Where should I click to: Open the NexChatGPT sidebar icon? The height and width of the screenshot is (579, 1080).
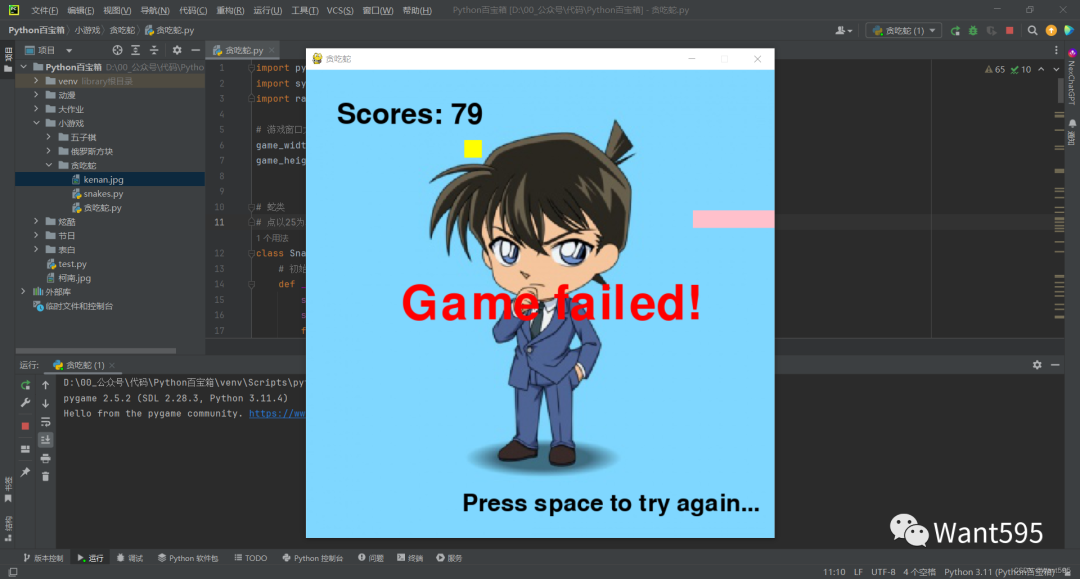pyautogui.click(x=1072, y=53)
